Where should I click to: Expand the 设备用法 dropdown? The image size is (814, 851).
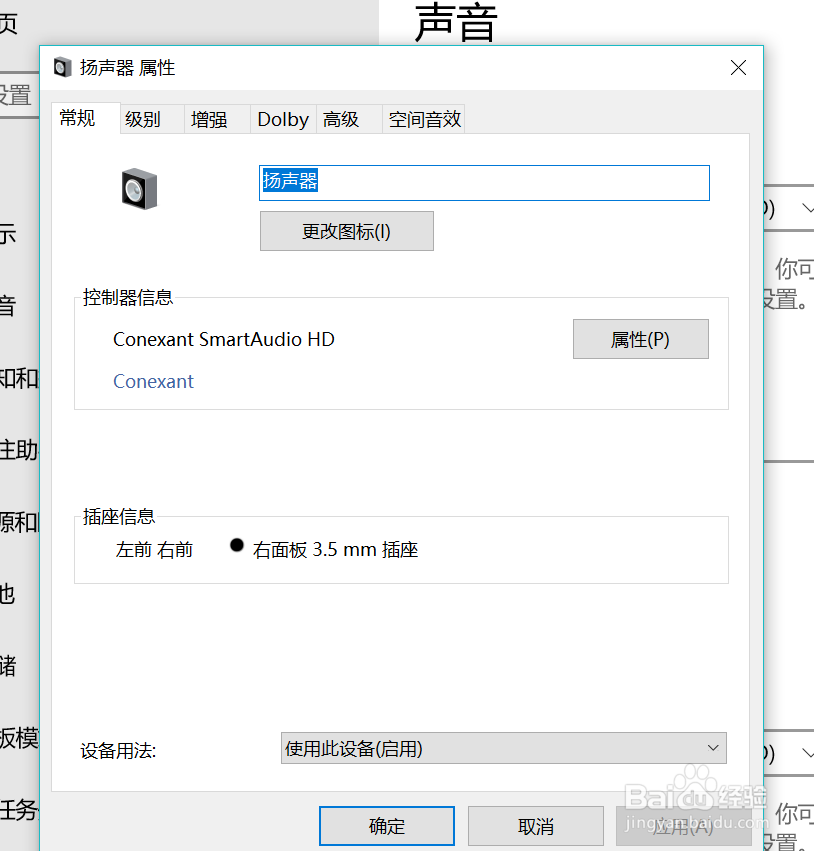tap(504, 748)
